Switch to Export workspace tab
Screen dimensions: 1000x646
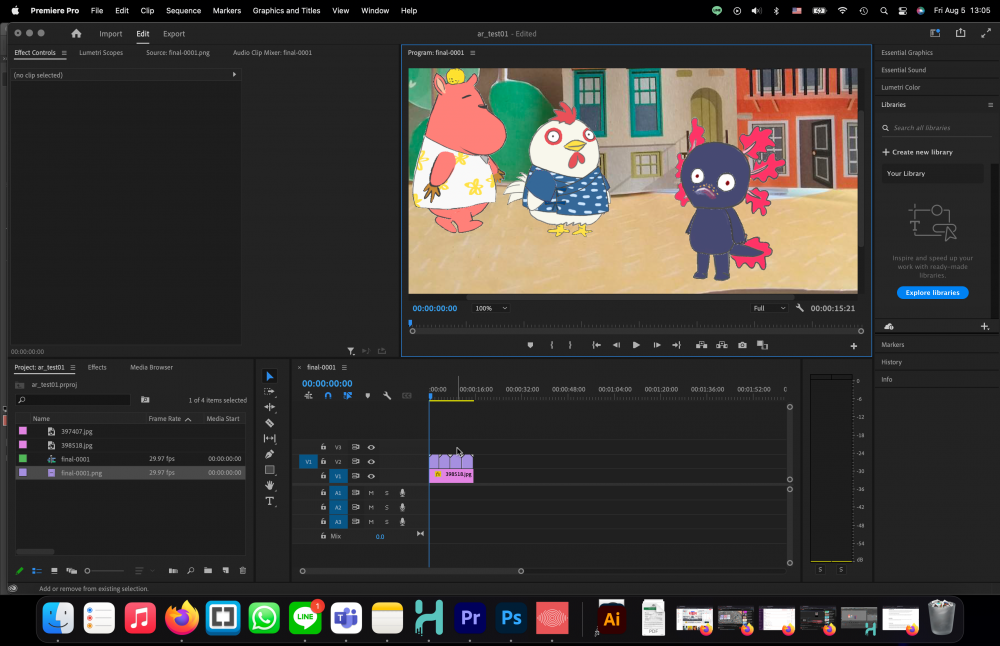pyautogui.click(x=173, y=34)
